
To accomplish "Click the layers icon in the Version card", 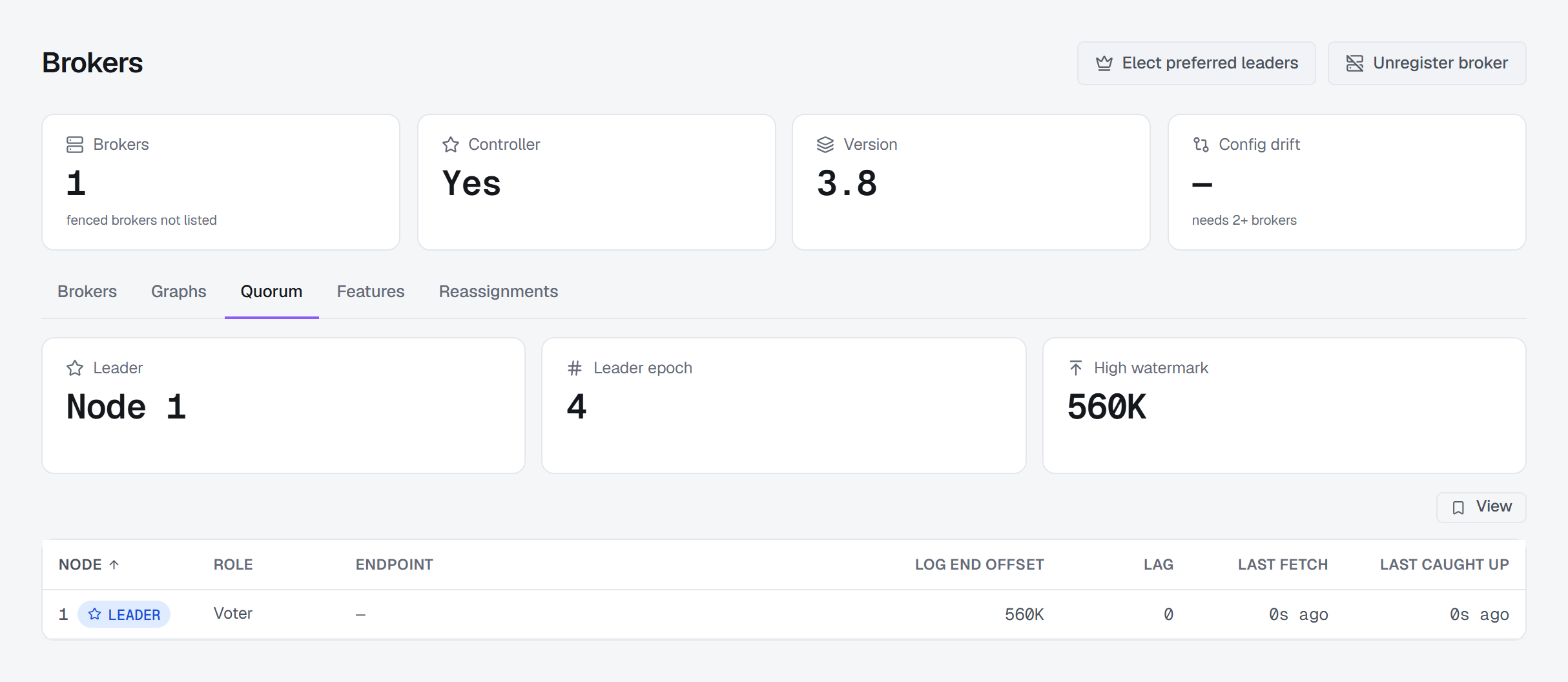I will (825, 145).
